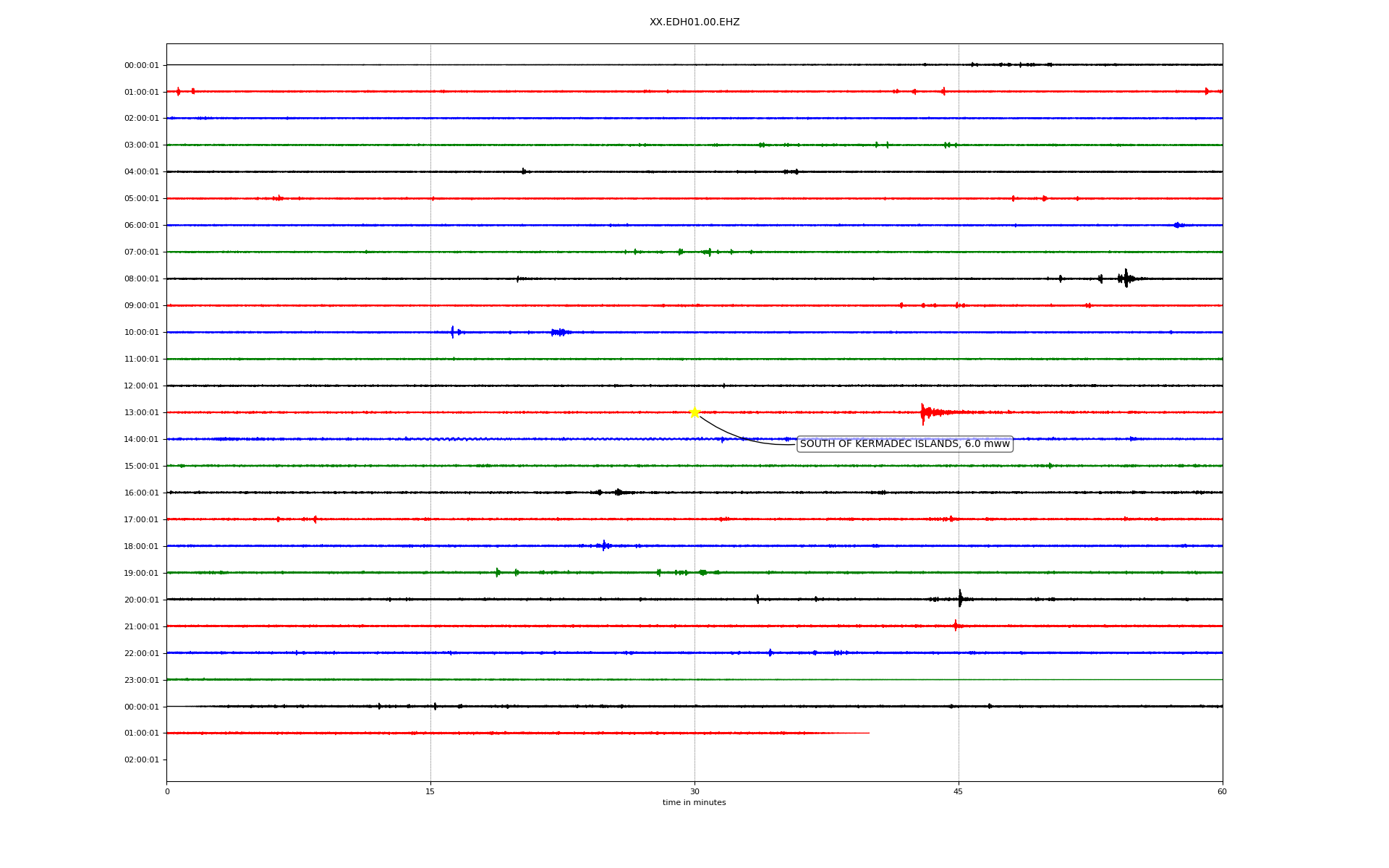Click the 60 minute x-axis tick label
Screen dimensions: 1389x868
click(1222, 791)
